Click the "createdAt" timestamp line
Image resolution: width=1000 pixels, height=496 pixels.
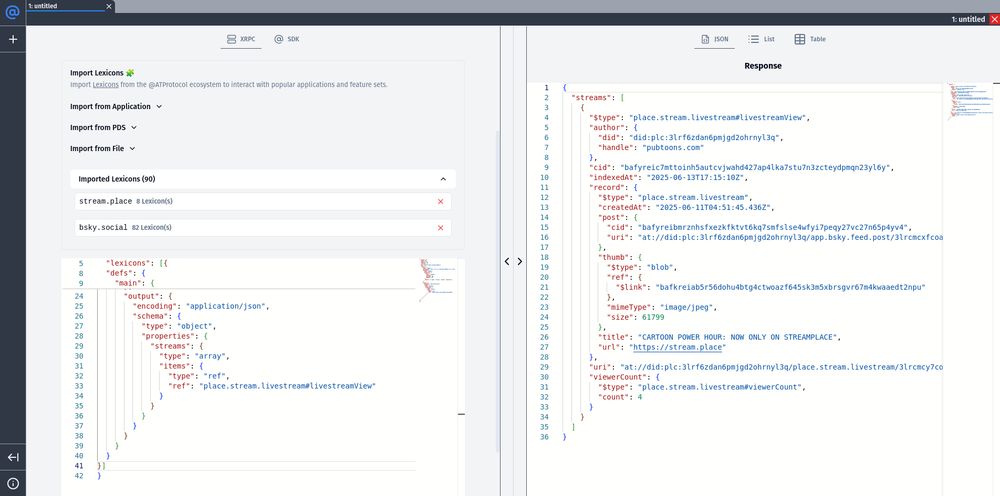coord(686,208)
